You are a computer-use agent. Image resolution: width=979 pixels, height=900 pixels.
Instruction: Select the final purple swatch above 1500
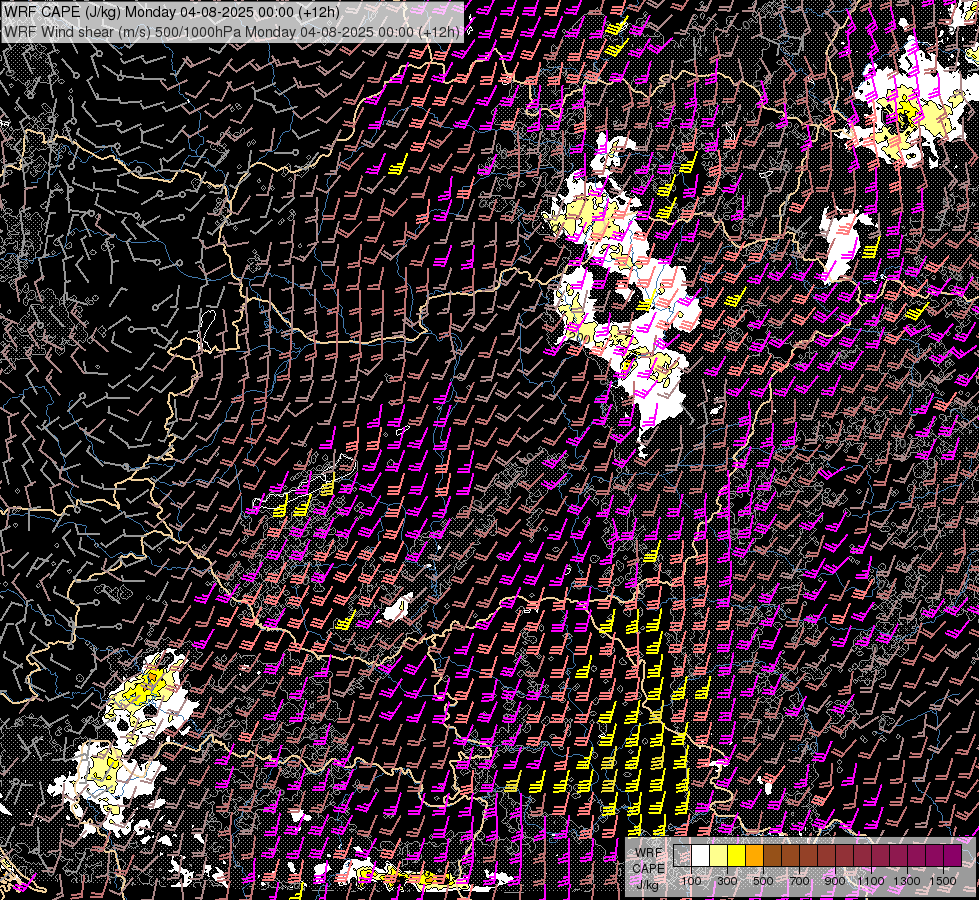tap(952, 856)
